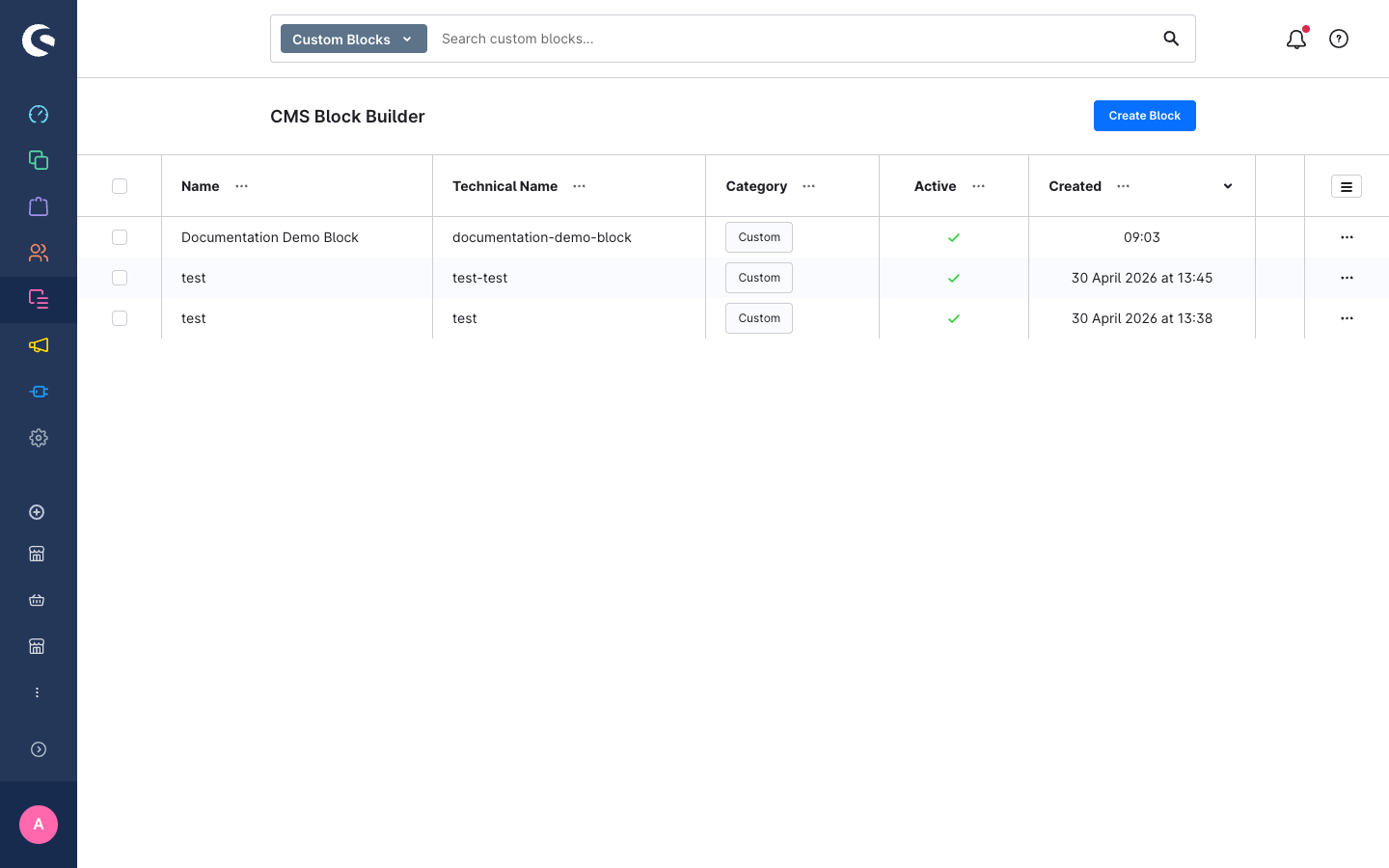Open the column settings list menu button
The height and width of the screenshot is (868, 1389).
coord(1347,186)
